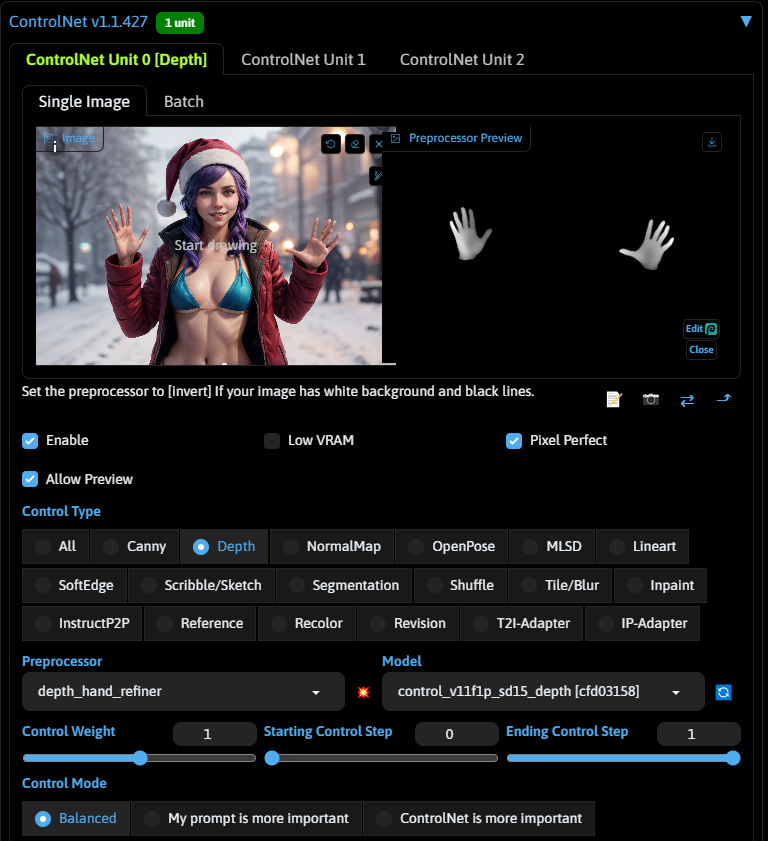This screenshot has width=768, height=841.
Task: Switch to the Batch tab
Action: pyautogui.click(x=184, y=101)
